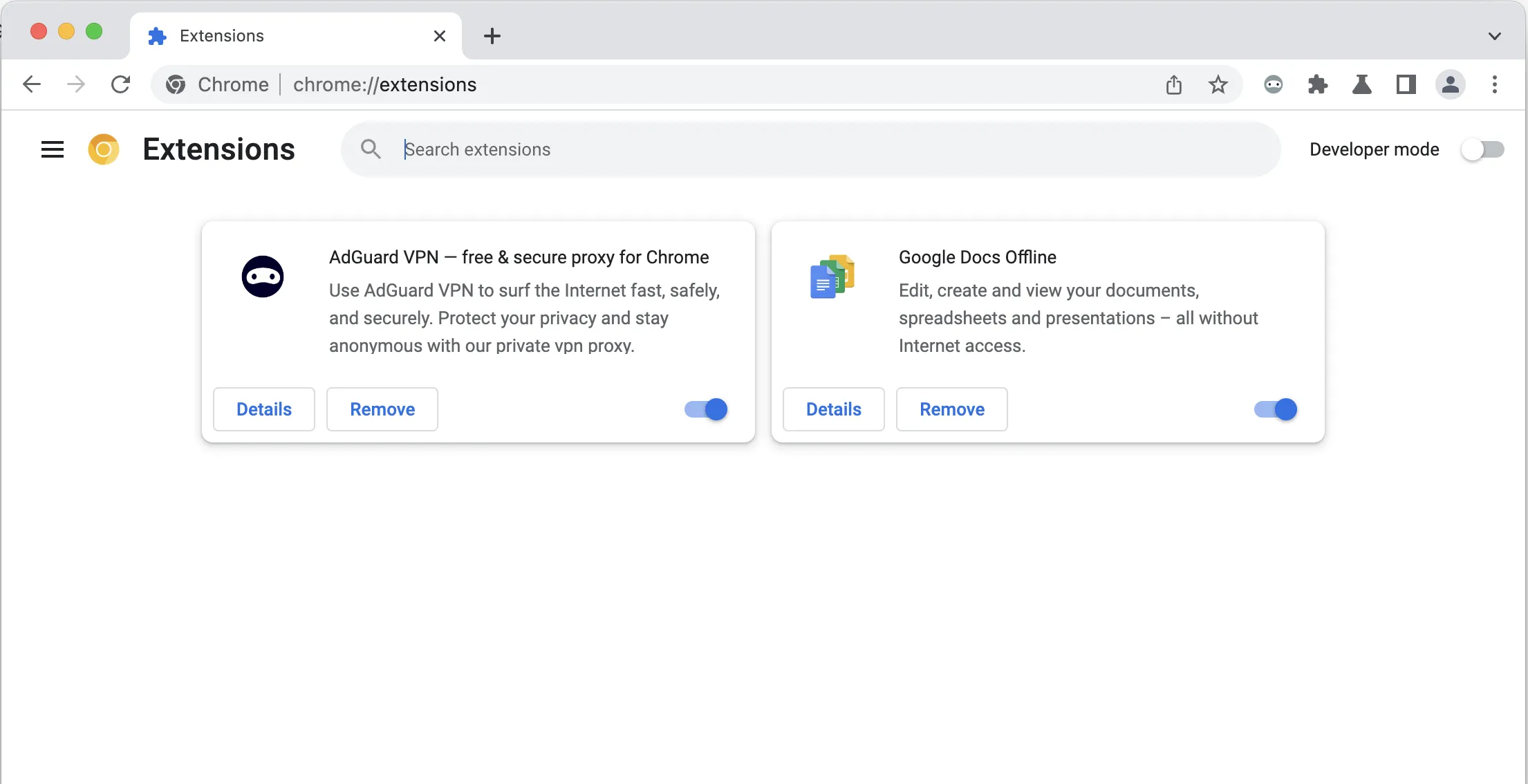Enable Developer mode toggle
The height and width of the screenshot is (784, 1528).
[1483, 149]
